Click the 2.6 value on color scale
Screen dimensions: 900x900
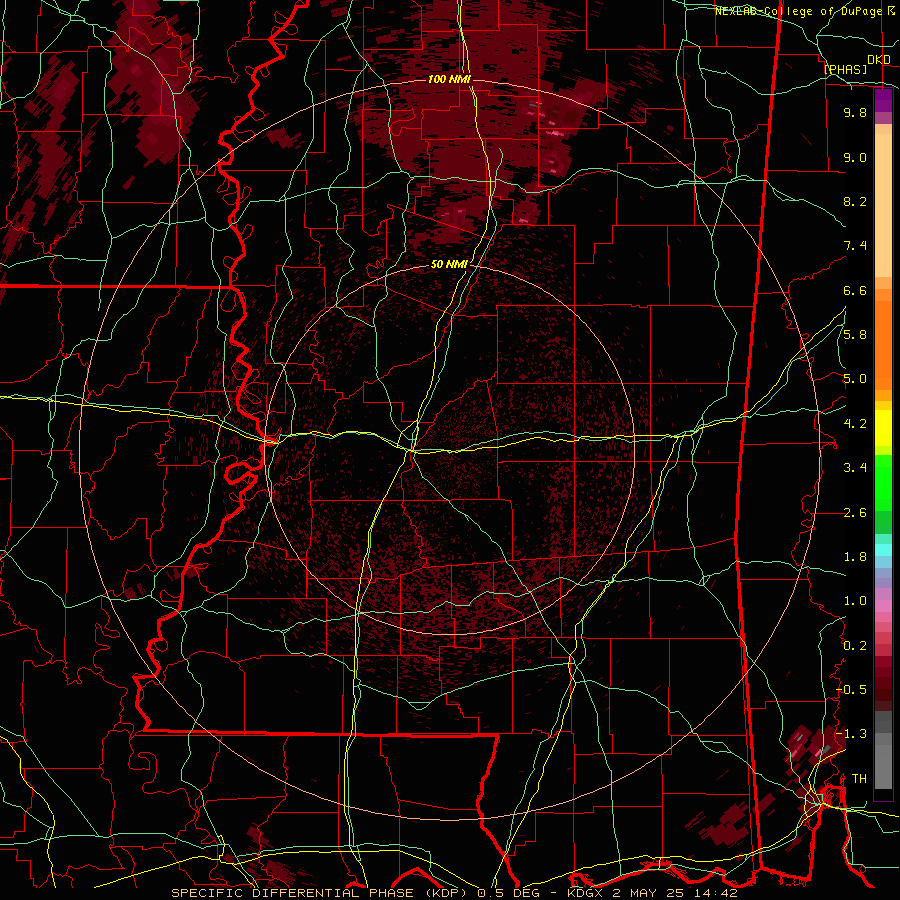pyautogui.click(x=855, y=513)
